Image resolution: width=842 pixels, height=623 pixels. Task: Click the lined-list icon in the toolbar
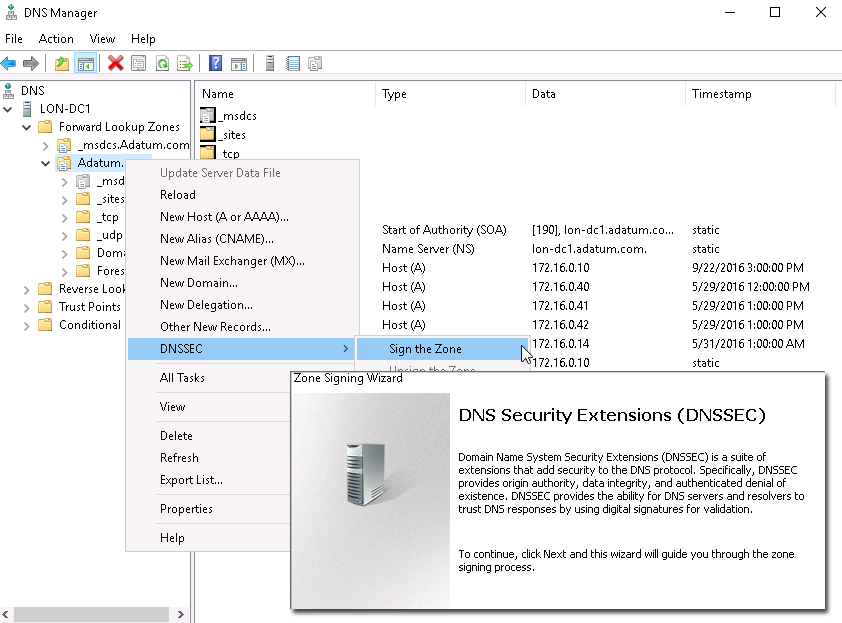(x=293, y=64)
